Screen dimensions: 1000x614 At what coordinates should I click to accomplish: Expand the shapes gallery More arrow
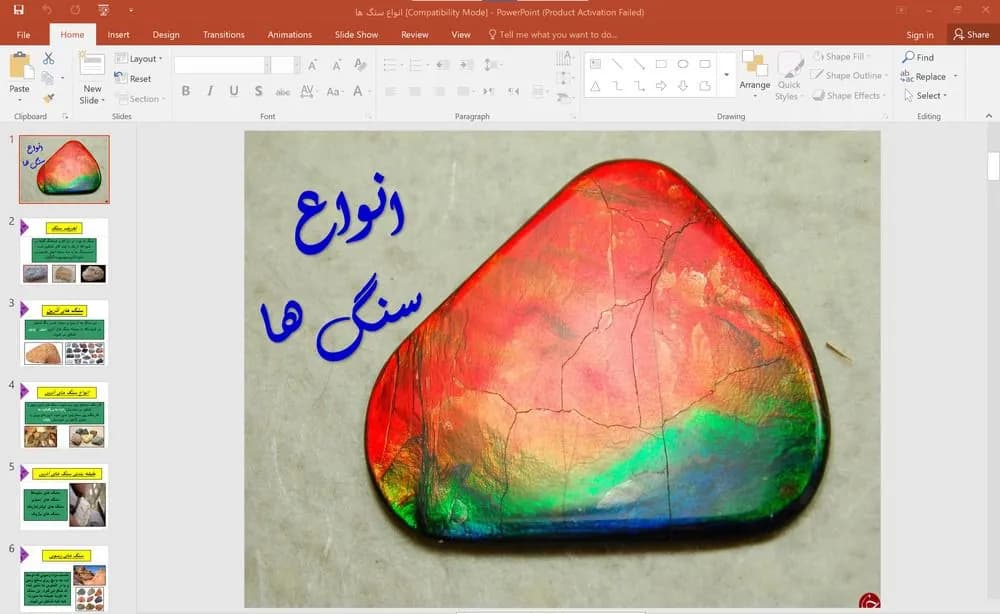726,75
